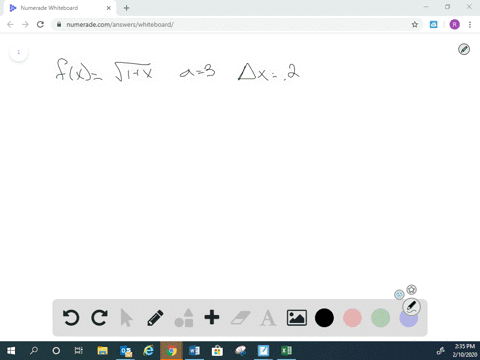Select the text tool
The width and height of the screenshot is (480, 360).
coord(268,318)
